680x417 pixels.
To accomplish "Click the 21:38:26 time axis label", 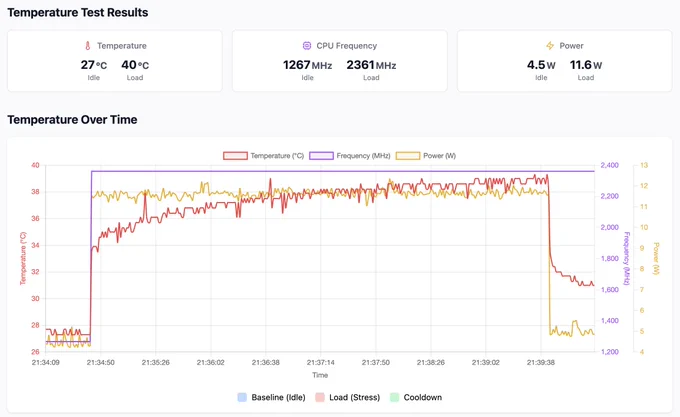I will coord(431,362).
